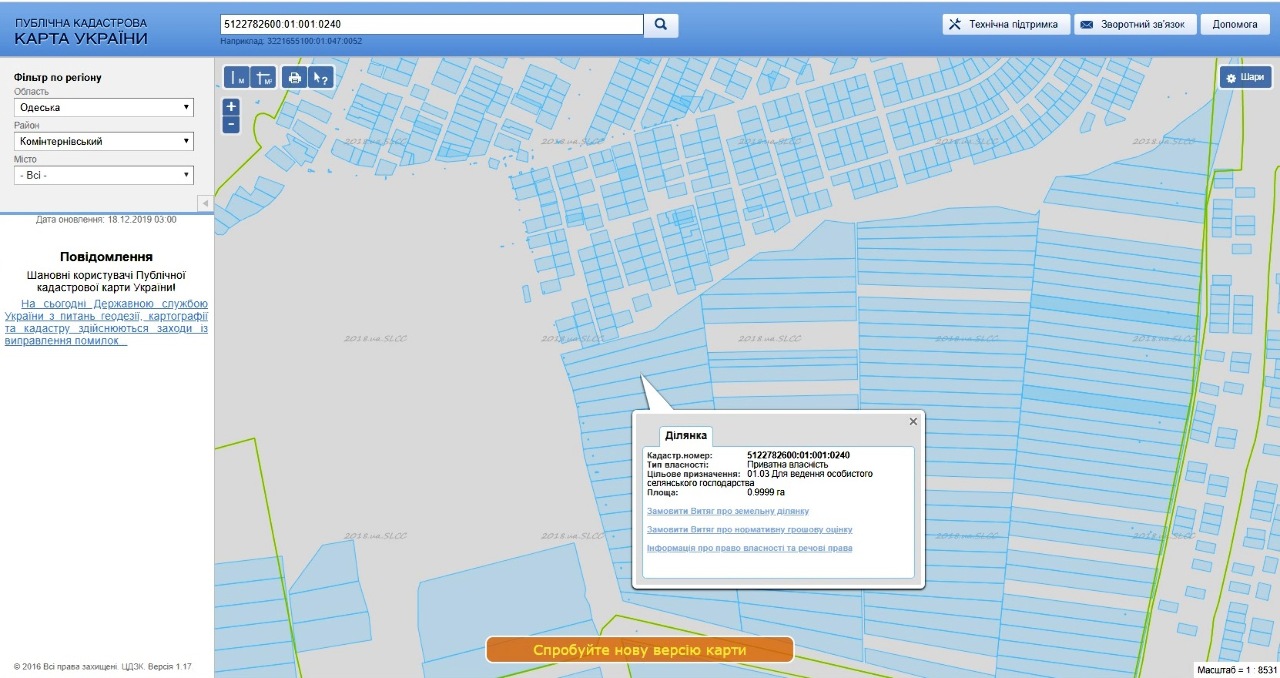The image size is (1280, 678).
Task: Open the map print tool
Action: coord(294,78)
